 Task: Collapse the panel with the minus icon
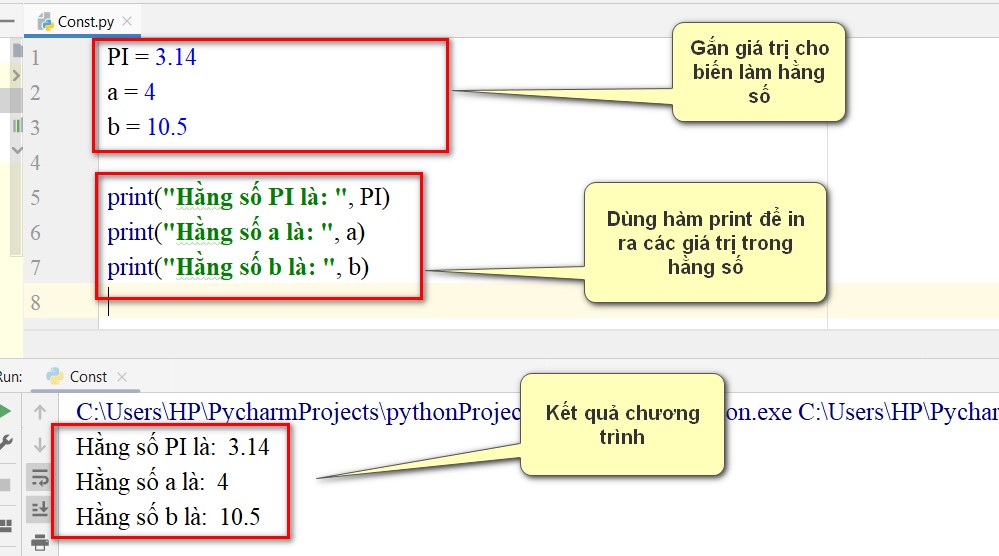(x=6, y=21)
